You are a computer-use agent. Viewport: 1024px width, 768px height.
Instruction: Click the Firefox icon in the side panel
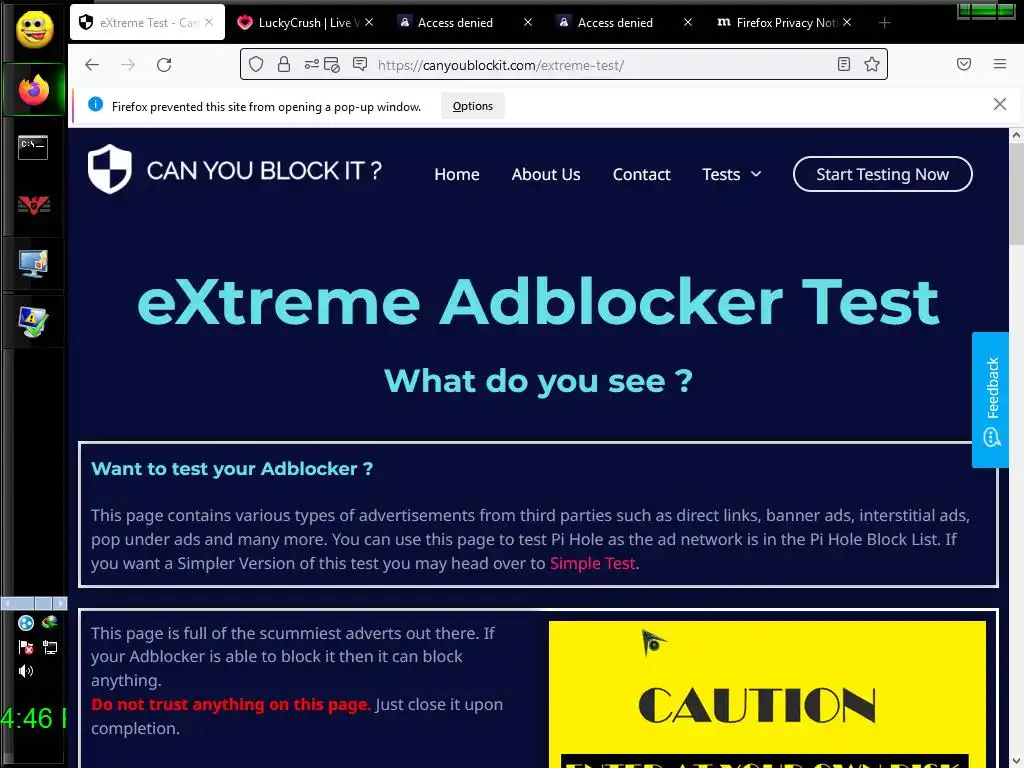(34, 90)
